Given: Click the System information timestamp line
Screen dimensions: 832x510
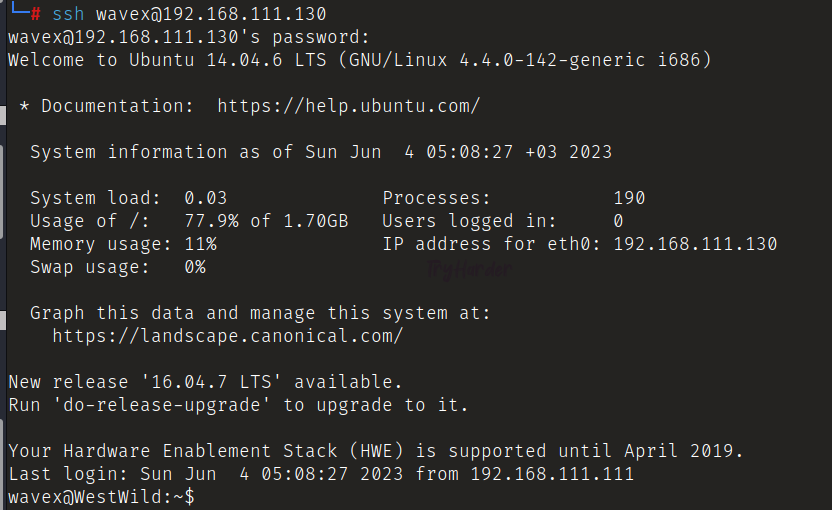Looking at the screenshot, I should coord(320,152).
